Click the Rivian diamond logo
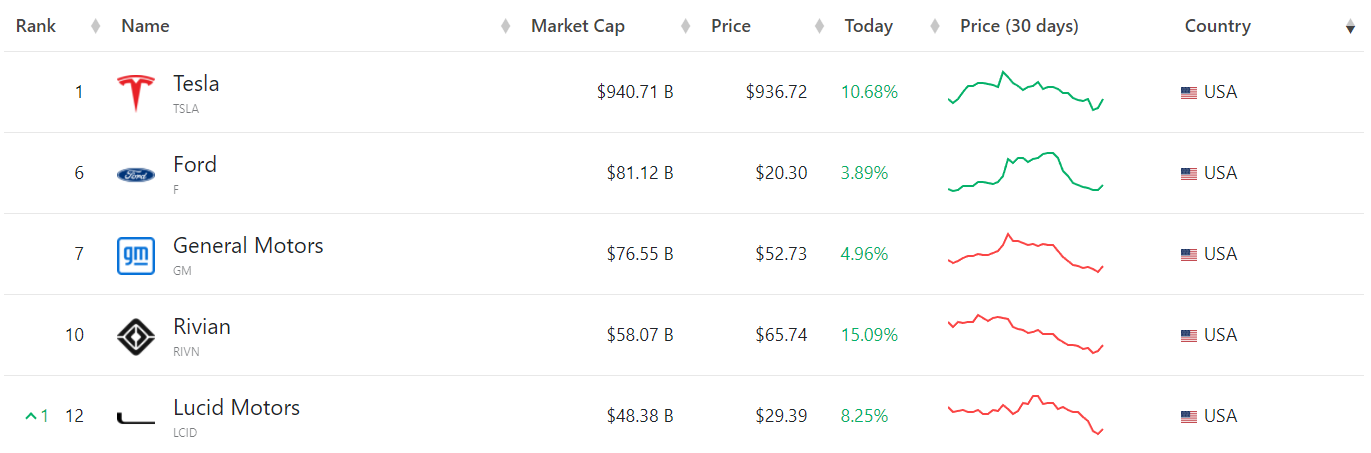This screenshot has height=453, width=1371. tap(136, 336)
